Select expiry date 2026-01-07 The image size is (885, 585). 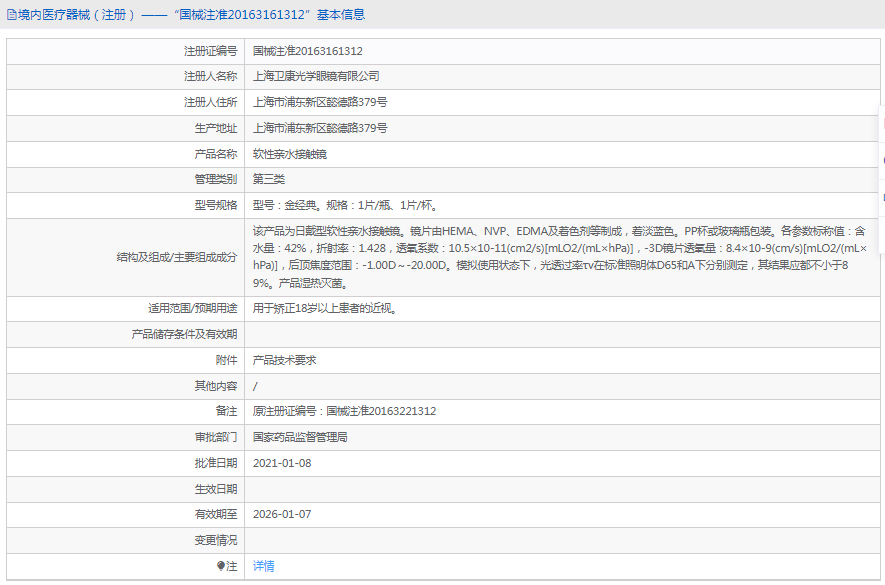tap(282, 514)
